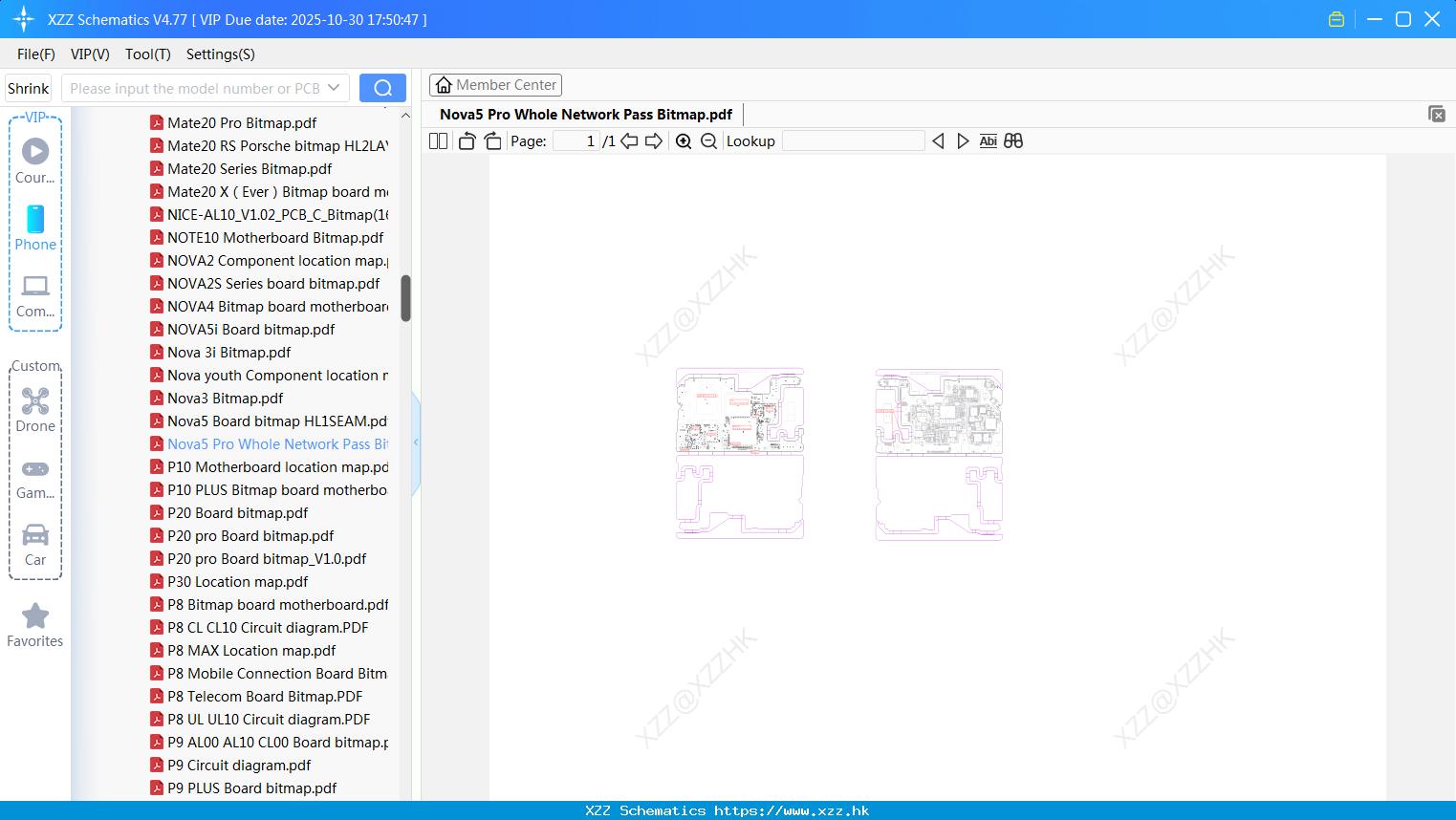This screenshot has width=1456, height=820.
Task: Click the page number field
Action: pos(576,140)
